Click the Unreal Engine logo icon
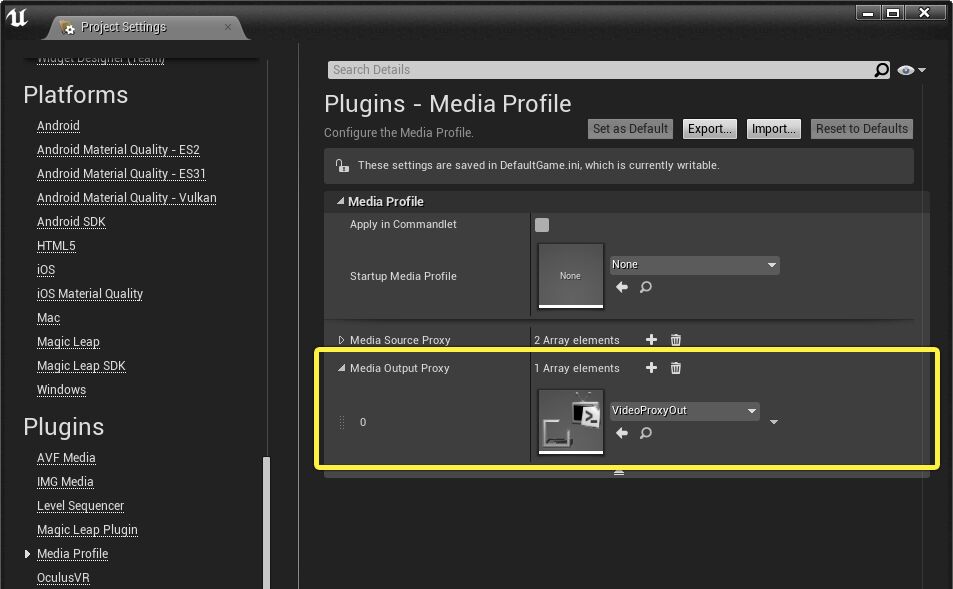This screenshot has width=953, height=589. (17, 16)
